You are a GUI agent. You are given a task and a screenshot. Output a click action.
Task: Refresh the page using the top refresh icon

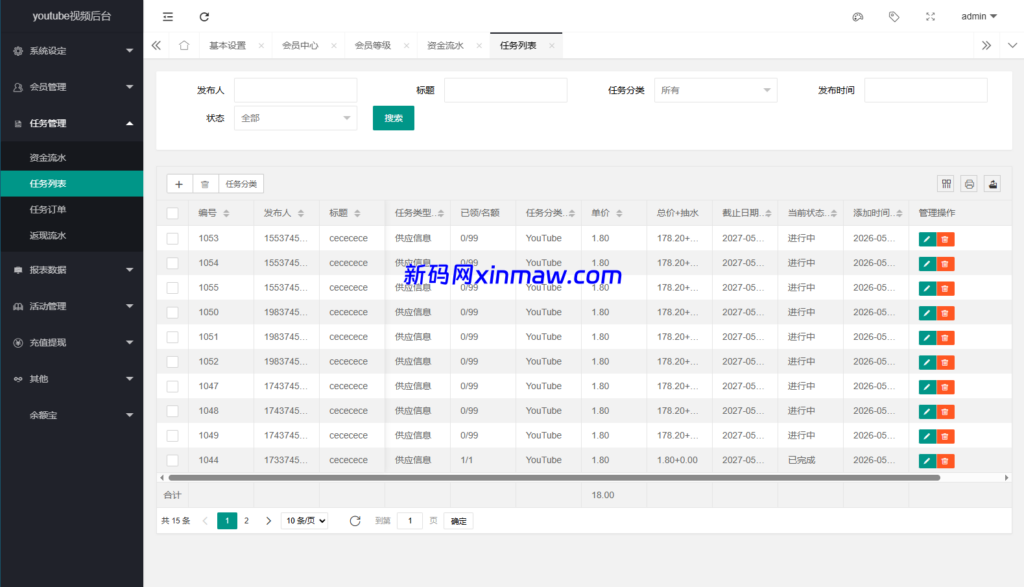point(204,16)
